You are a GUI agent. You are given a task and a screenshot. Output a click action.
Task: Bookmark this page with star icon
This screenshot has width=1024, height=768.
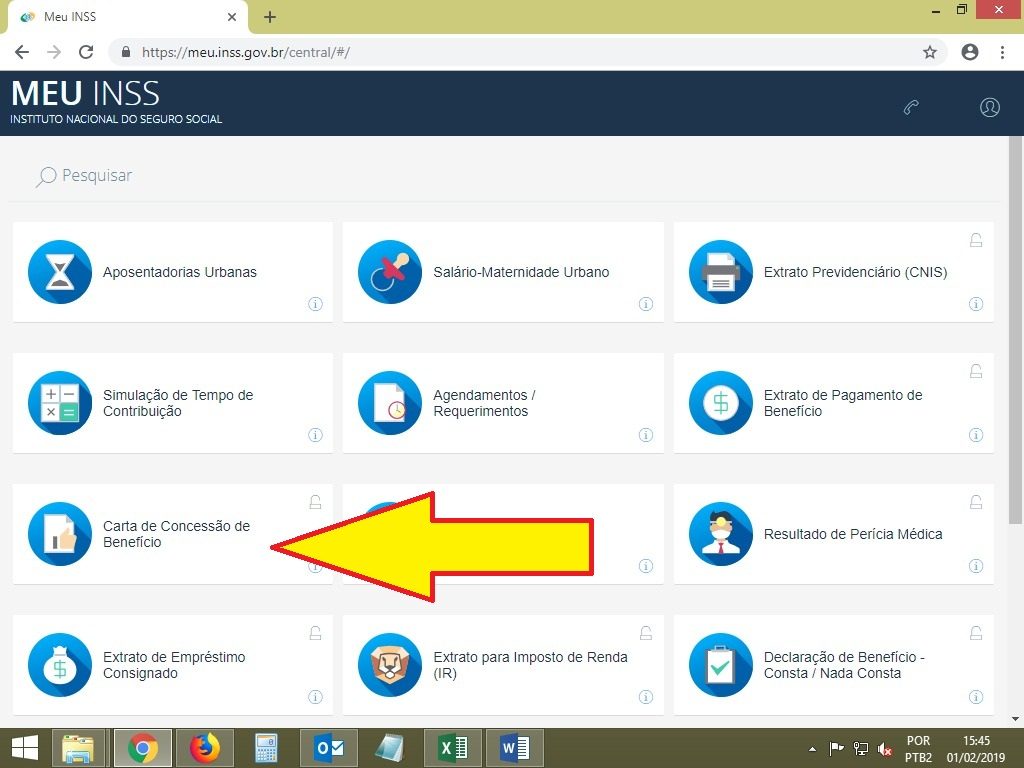coord(930,52)
